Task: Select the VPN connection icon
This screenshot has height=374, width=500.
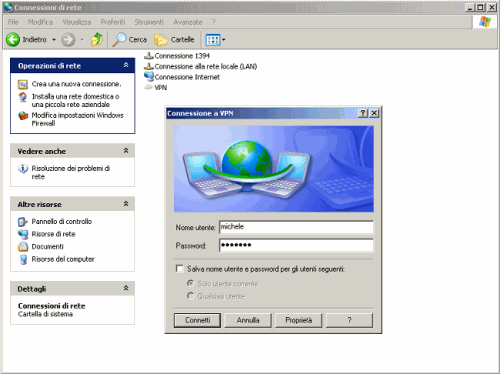Action: (148, 87)
